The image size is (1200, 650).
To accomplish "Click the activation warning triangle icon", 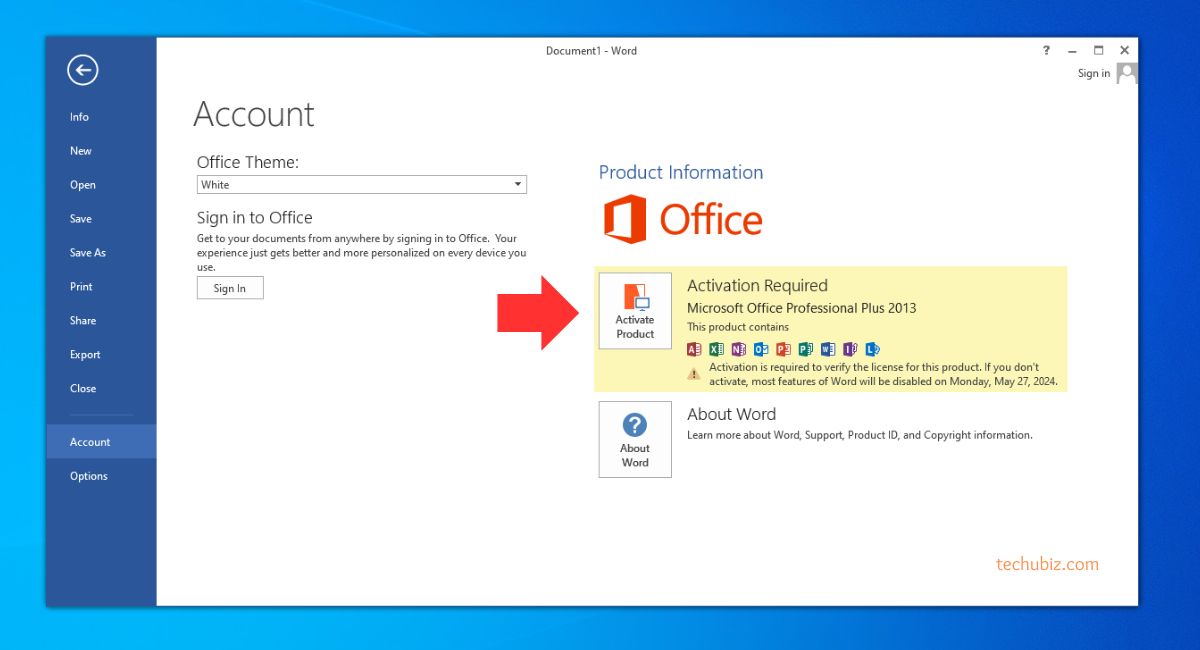I will pyautogui.click(x=694, y=373).
